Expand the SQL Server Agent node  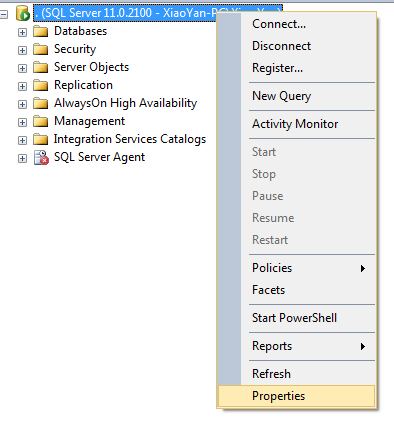point(22,158)
